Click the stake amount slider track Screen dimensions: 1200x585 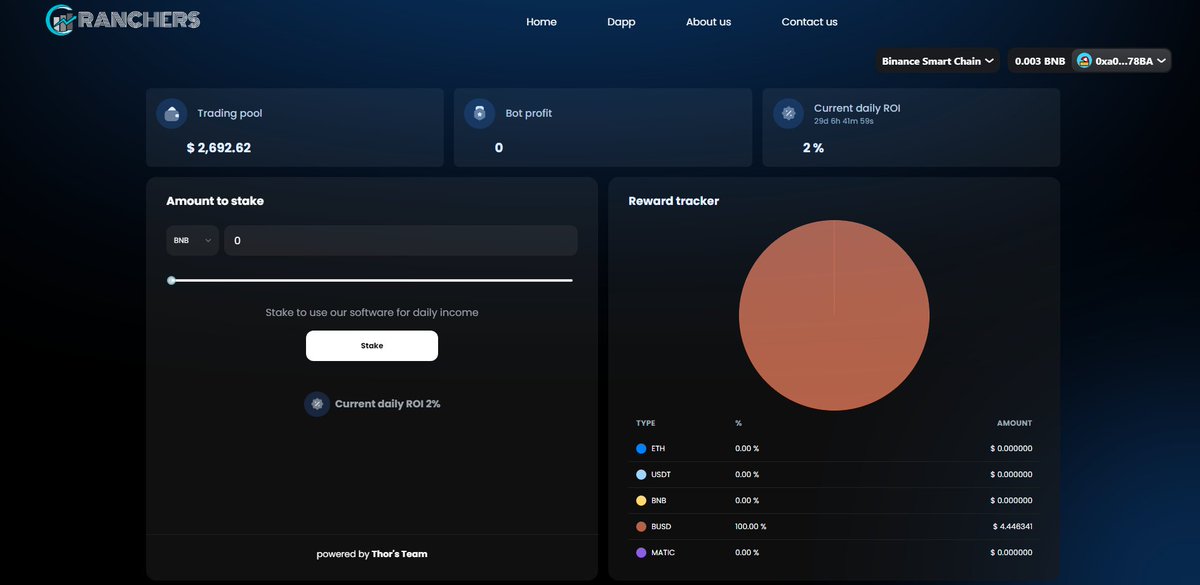(x=370, y=280)
